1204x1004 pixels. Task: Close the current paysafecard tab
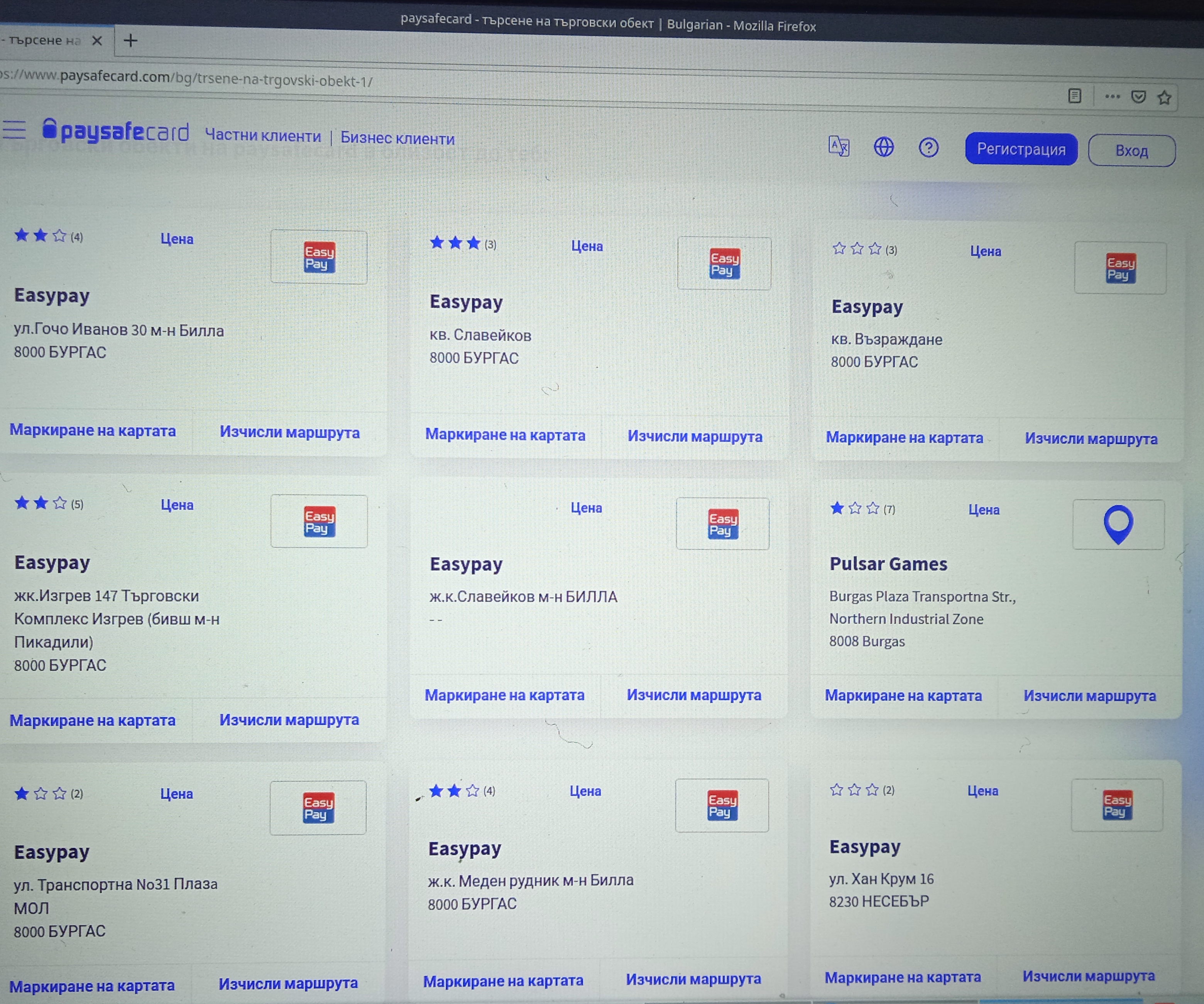pyautogui.click(x=97, y=41)
